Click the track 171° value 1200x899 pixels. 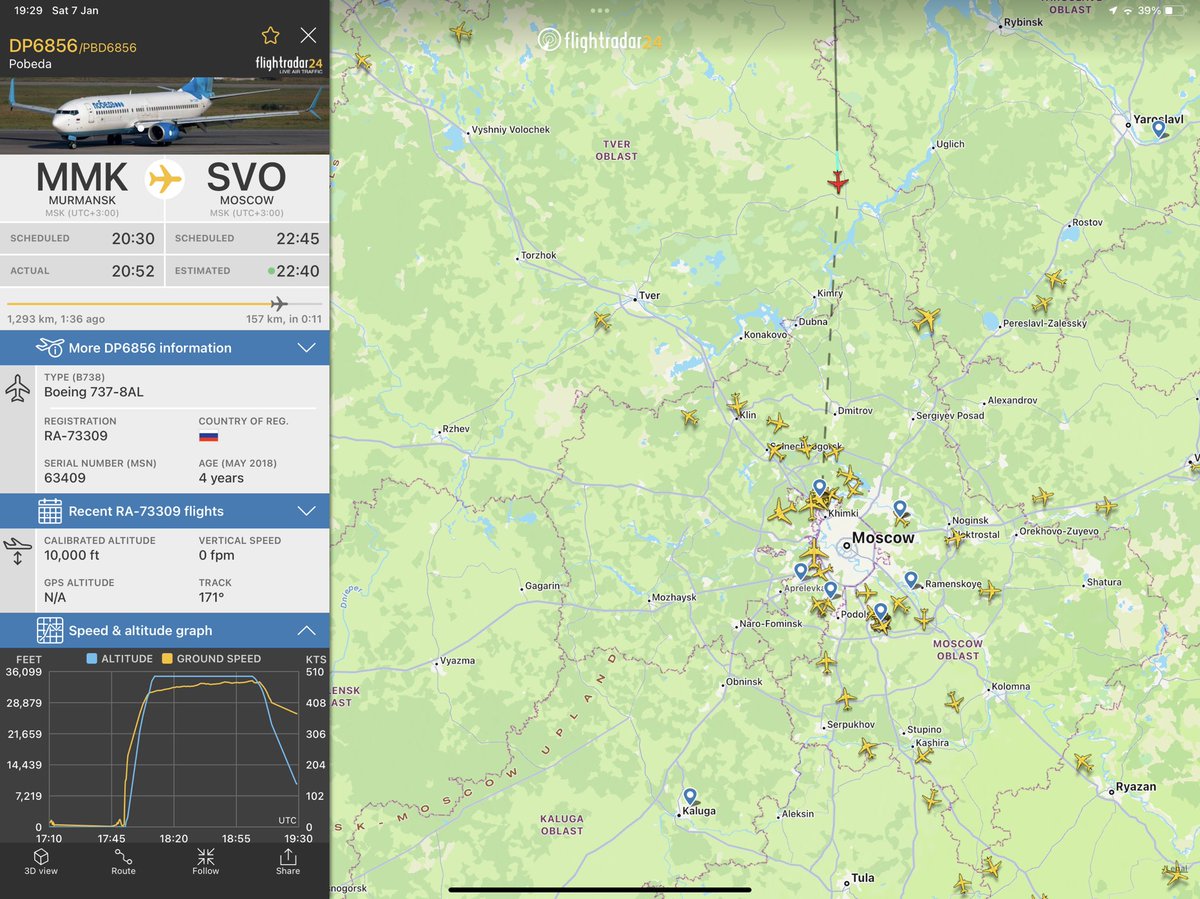click(x=212, y=597)
